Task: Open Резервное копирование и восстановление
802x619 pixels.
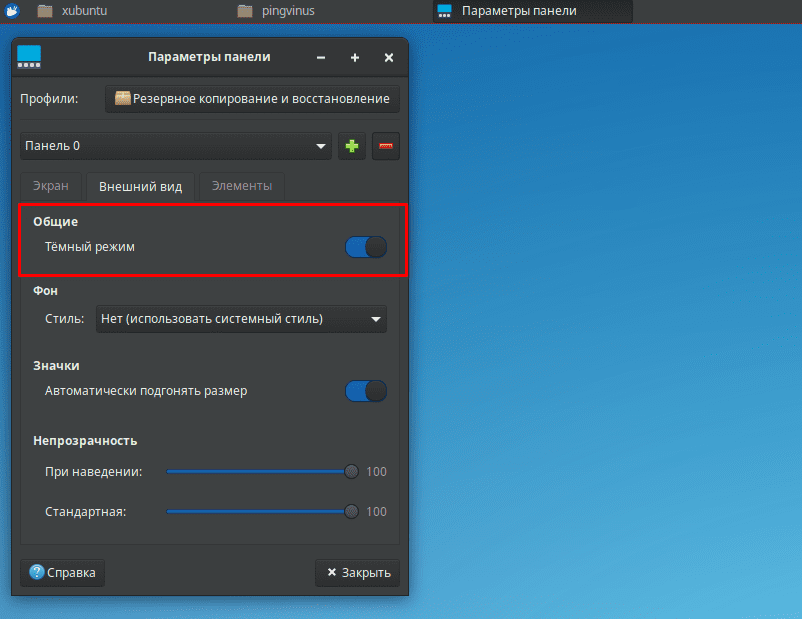Action: pyautogui.click(x=252, y=99)
